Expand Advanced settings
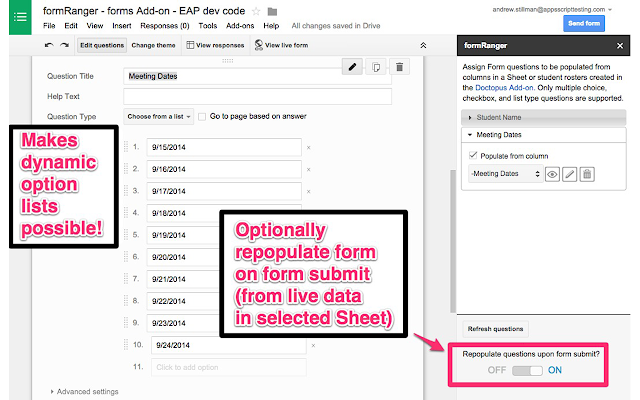 click(x=84, y=391)
